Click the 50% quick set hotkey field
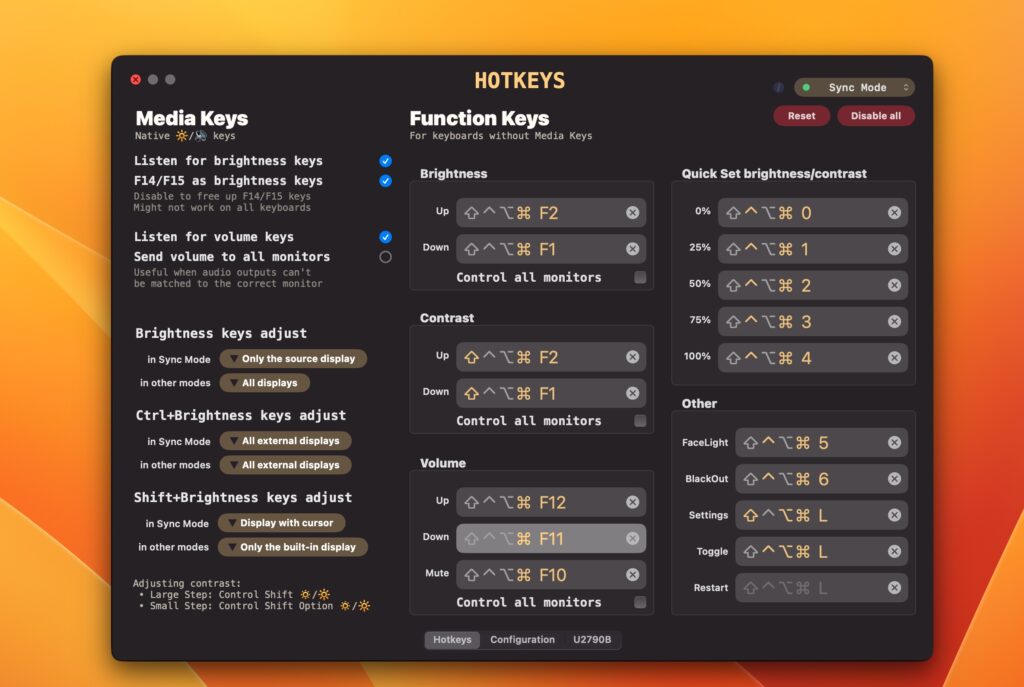 click(x=800, y=285)
